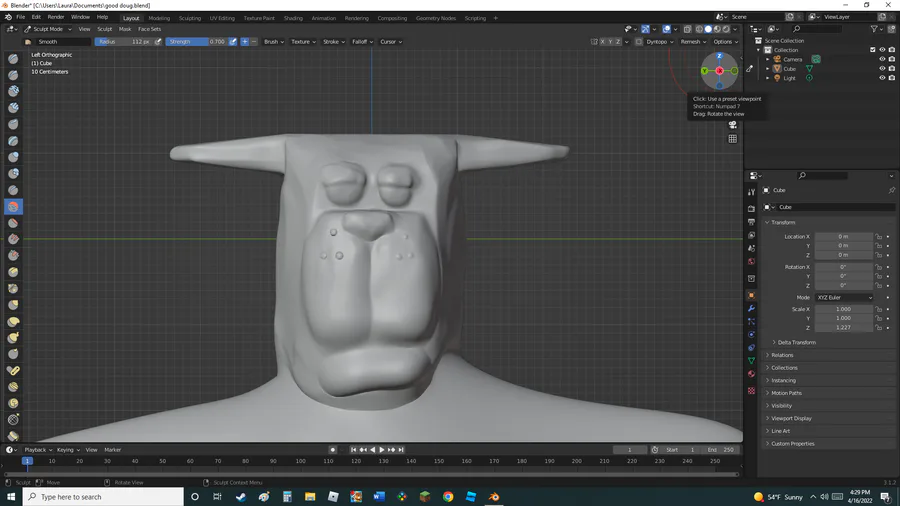Open the Remesh popover button

coord(691,42)
